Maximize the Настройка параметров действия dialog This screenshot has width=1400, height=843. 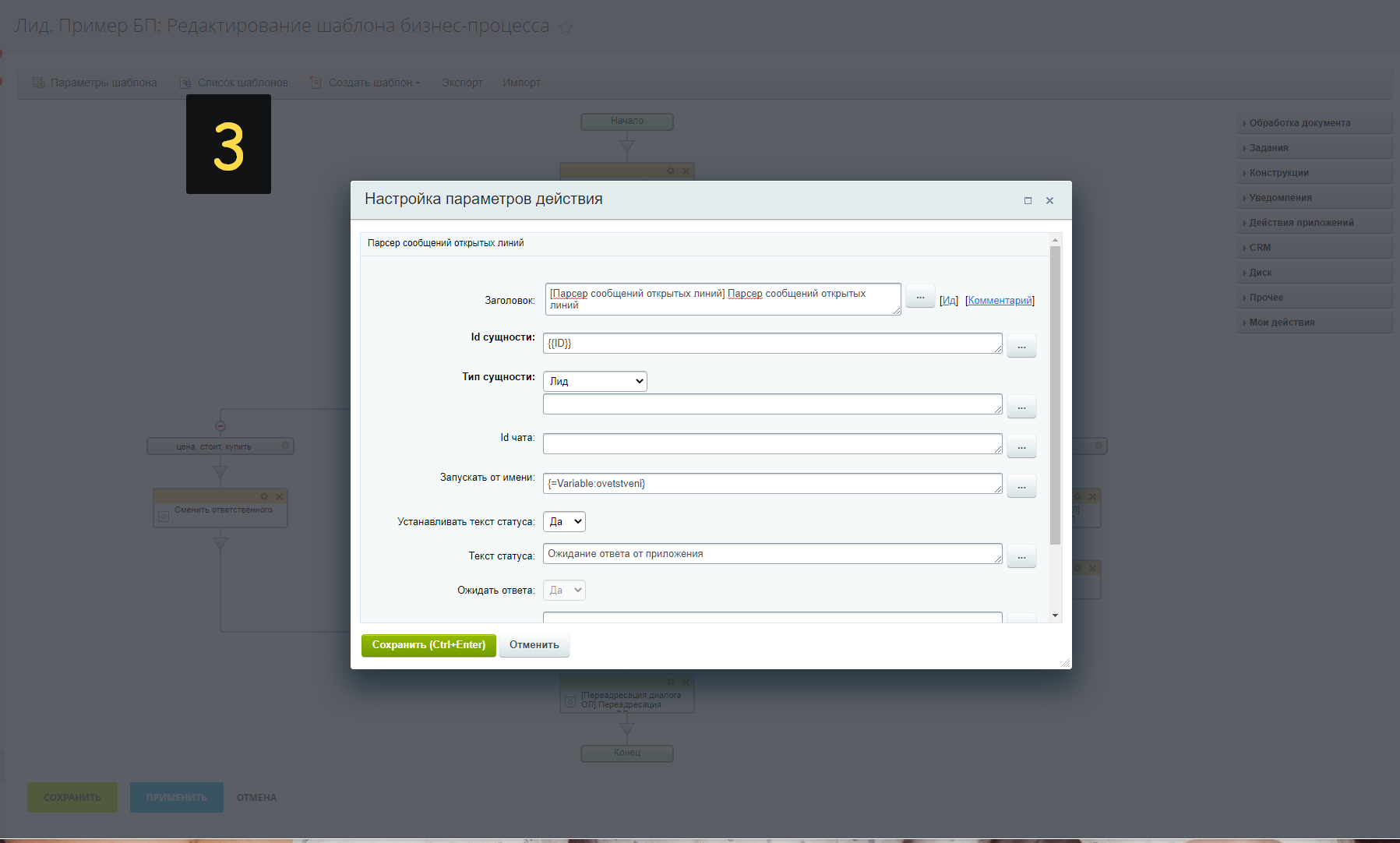point(1028,200)
